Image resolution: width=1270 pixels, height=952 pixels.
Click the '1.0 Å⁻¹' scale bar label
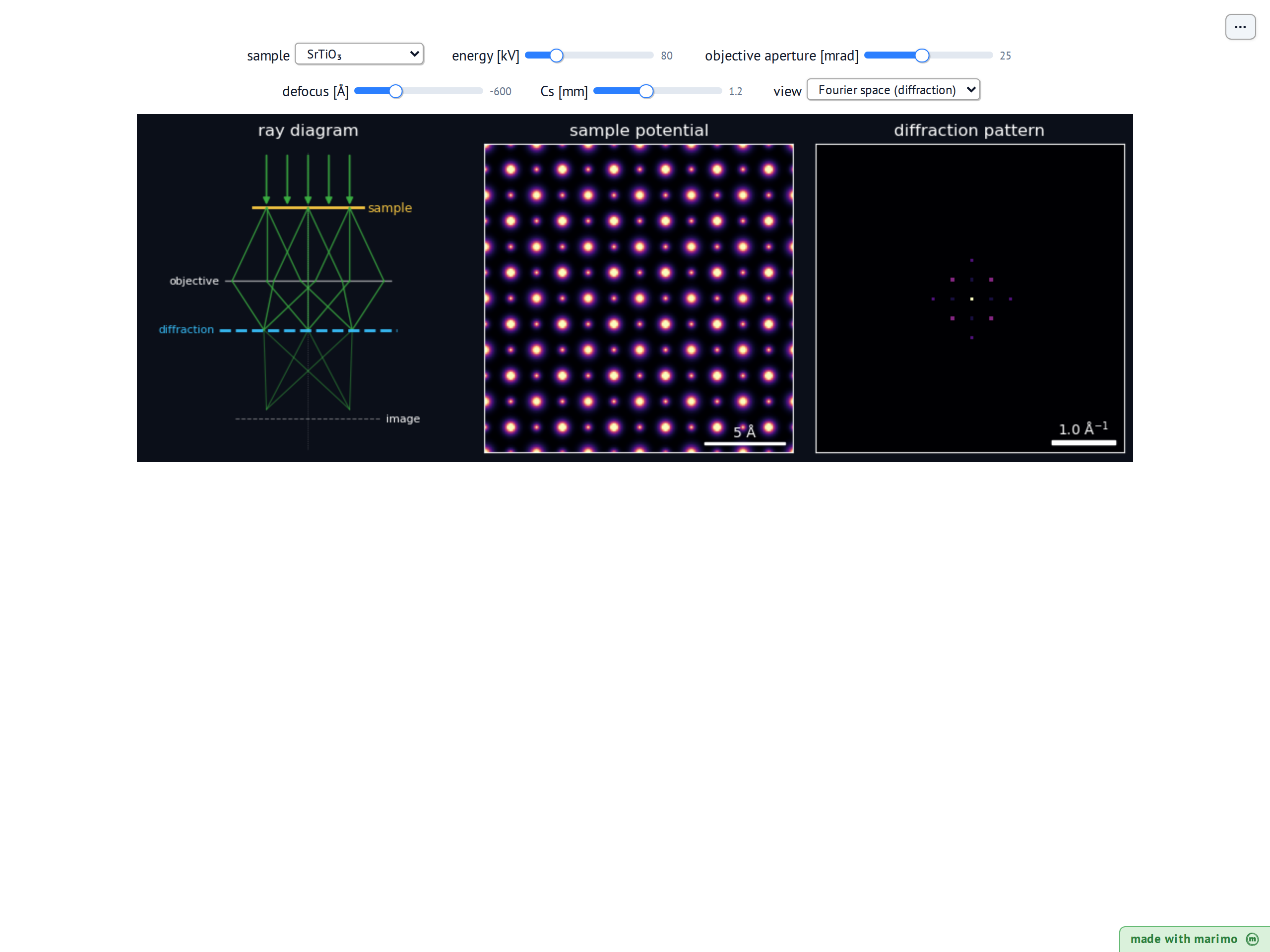click(x=1083, y=429)
